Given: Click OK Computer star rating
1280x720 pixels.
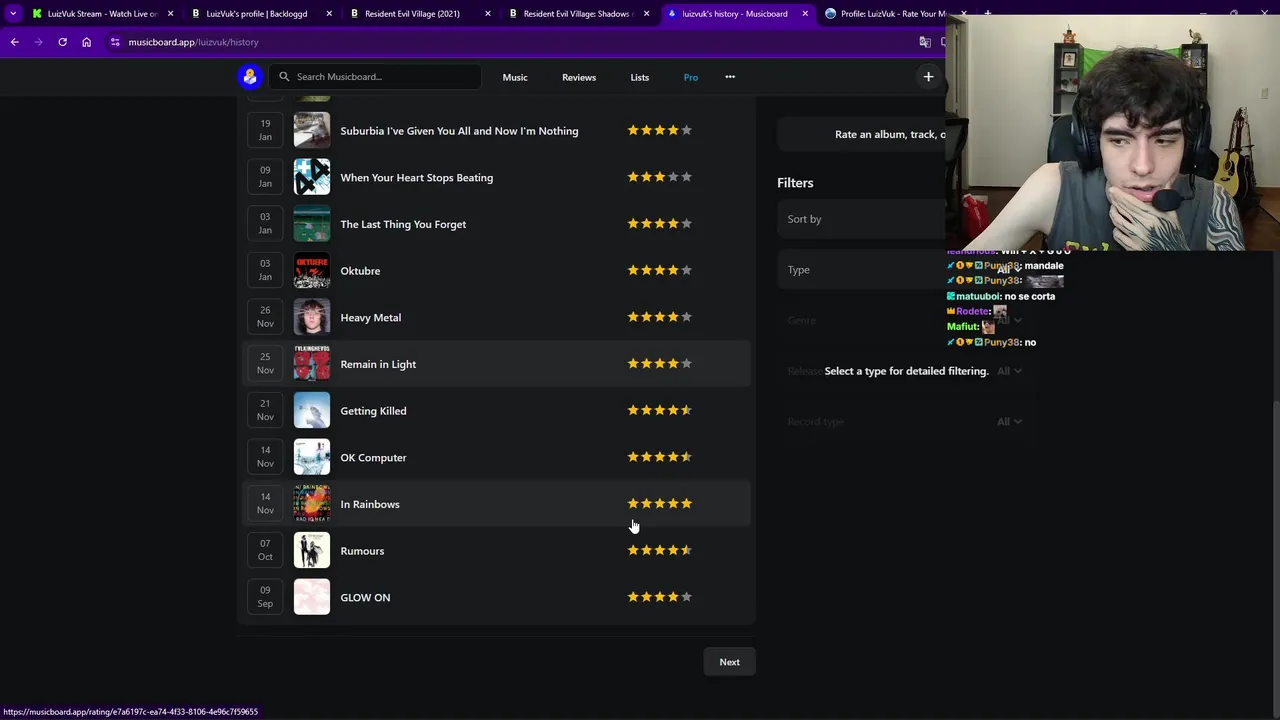Looking at the screenshot, I should 659,457.
